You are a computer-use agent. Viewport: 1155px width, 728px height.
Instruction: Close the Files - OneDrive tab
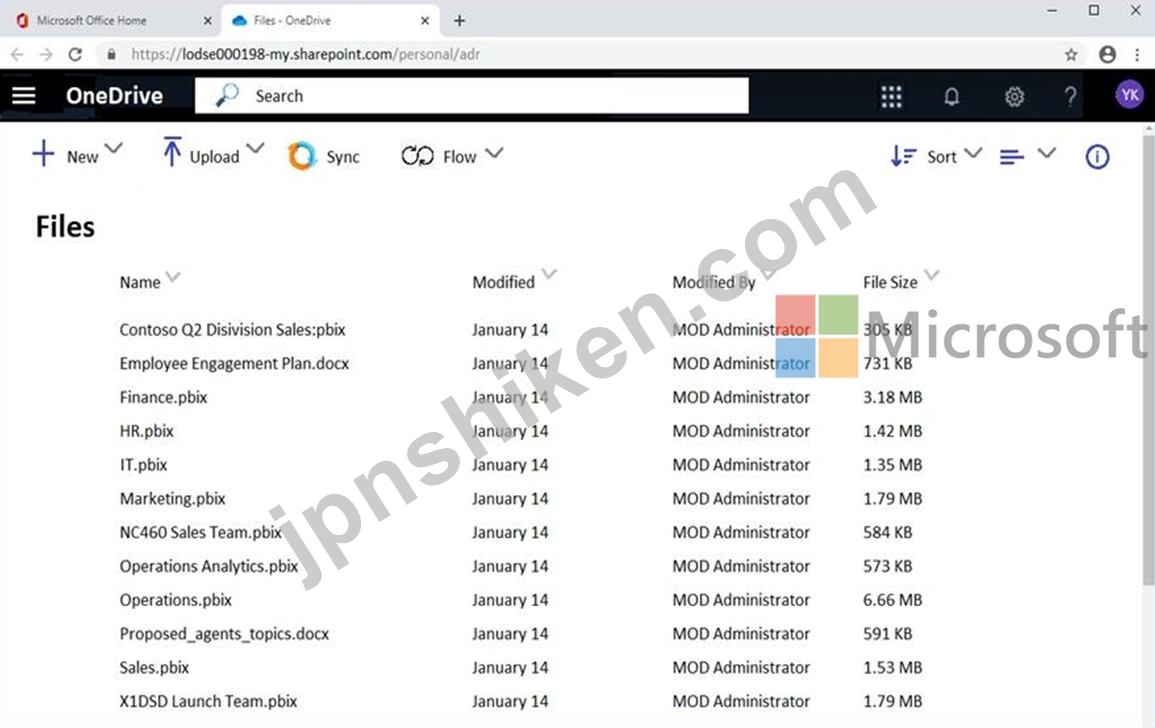click(x=425, y=21)
